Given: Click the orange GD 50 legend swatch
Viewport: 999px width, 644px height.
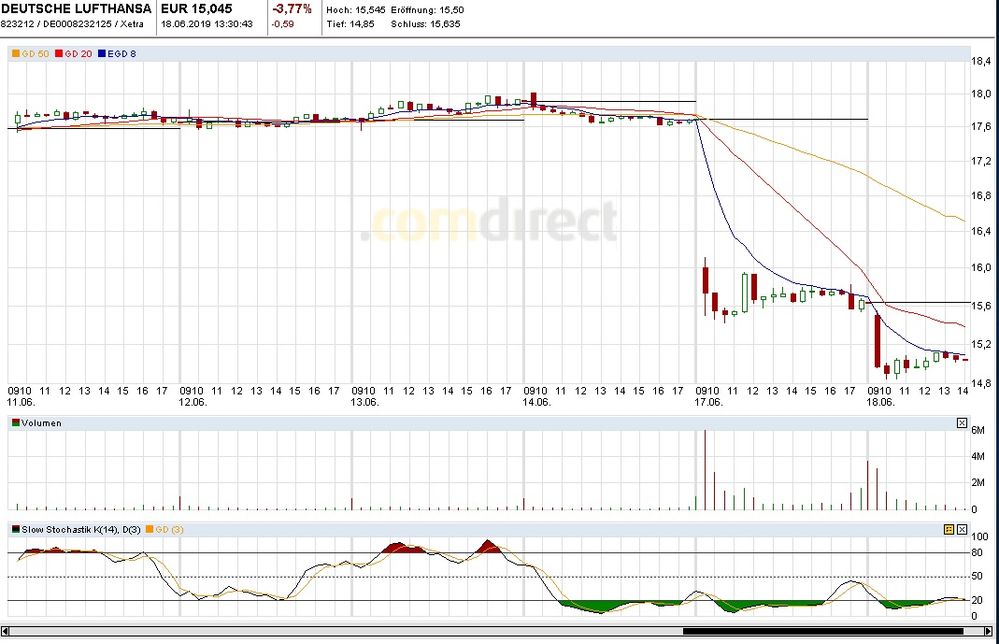Looking at the screenshot, I should click(x=16, y=54).
